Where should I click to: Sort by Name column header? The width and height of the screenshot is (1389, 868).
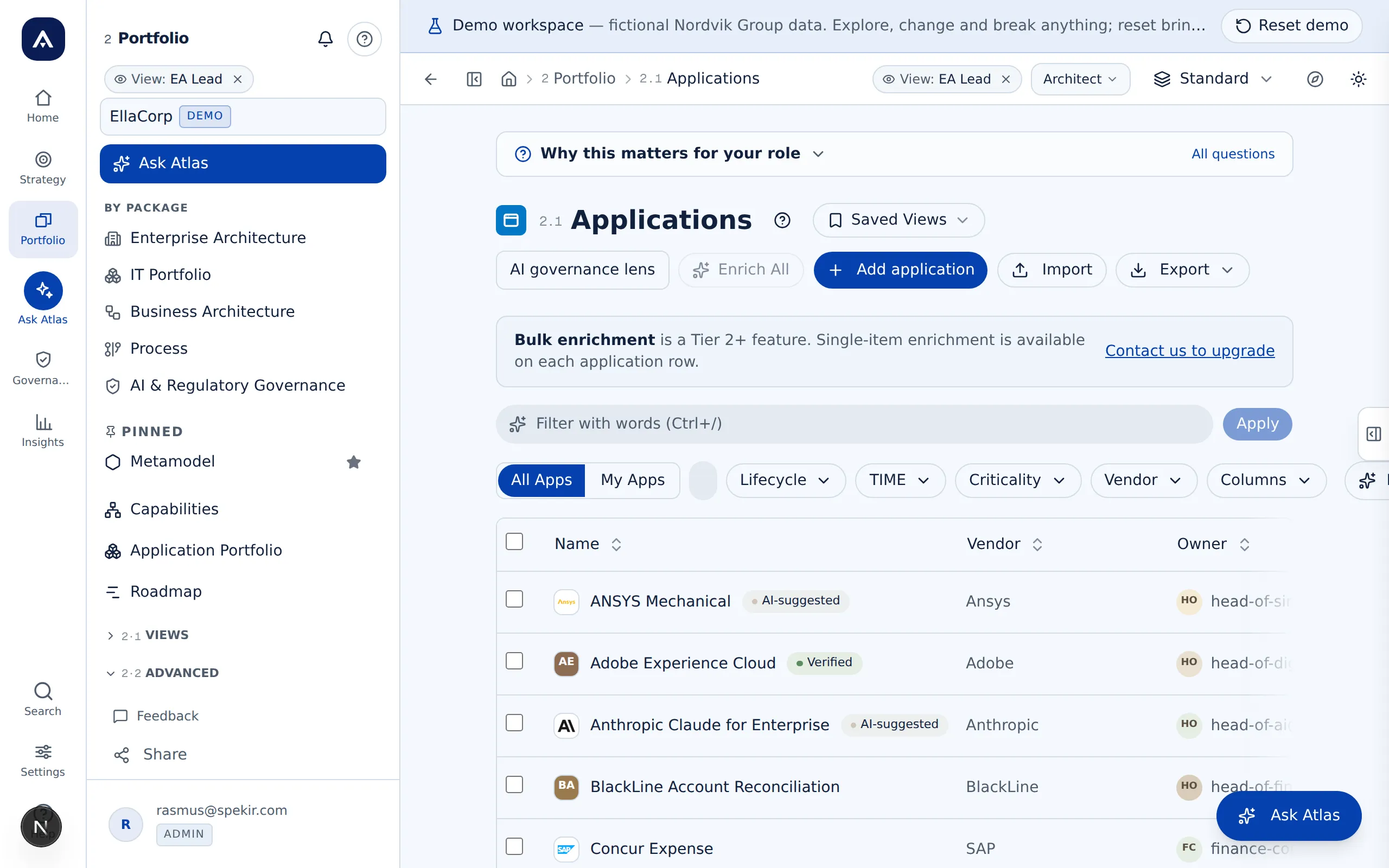tap(588, 544)
